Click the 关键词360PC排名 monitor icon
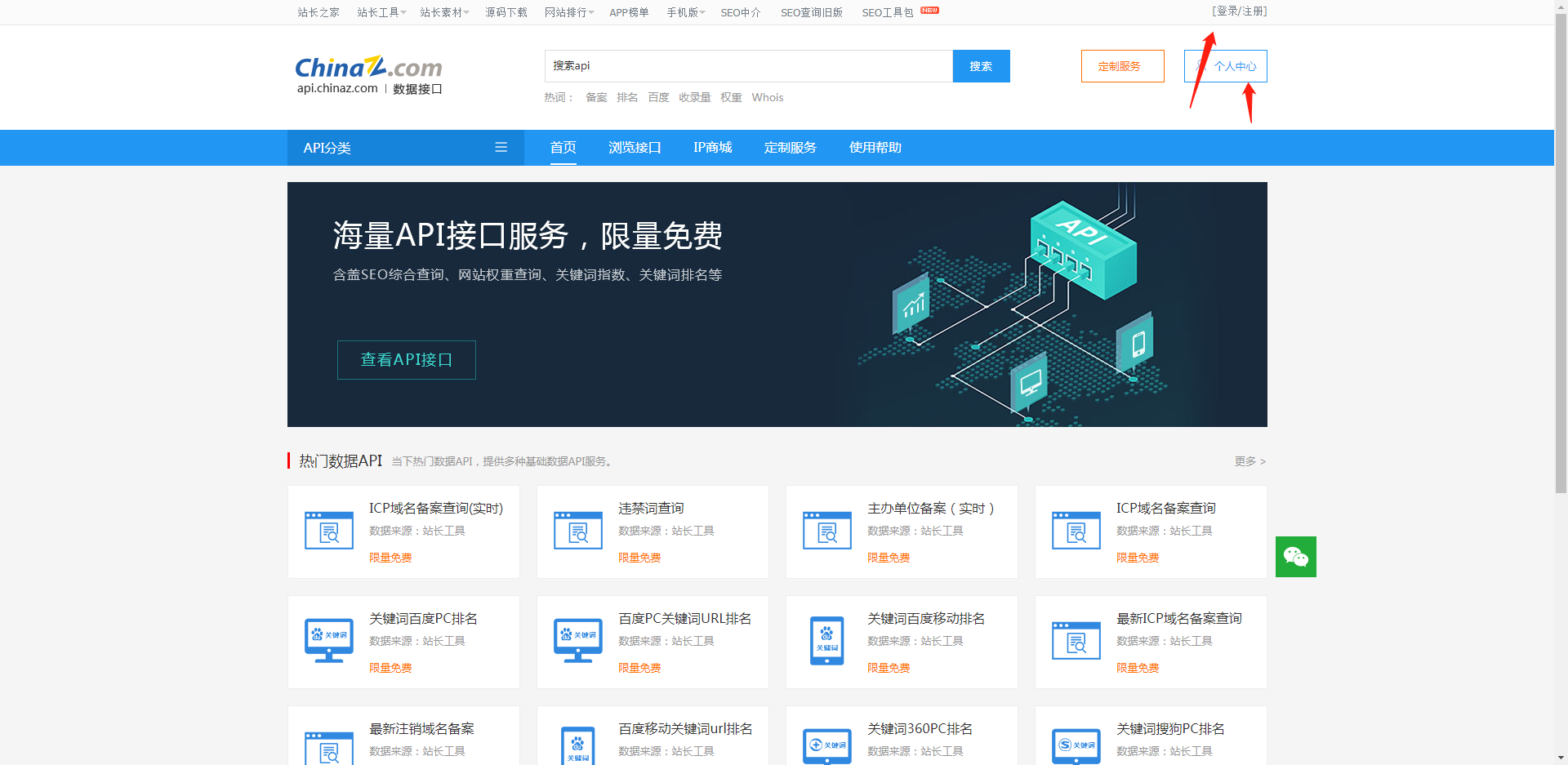This screenshot has width=1568, height=765. [x=827, y=747]
